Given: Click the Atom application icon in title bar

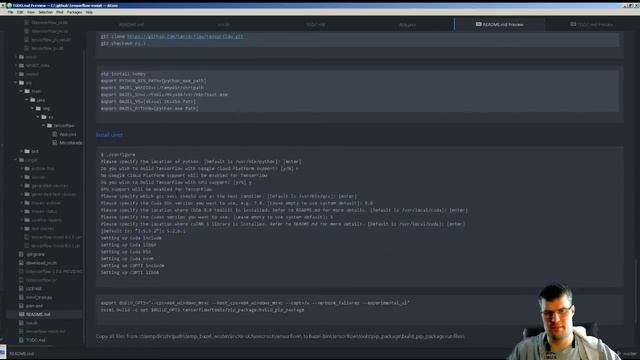Looking at the screenshot, I should pyautogui.click(x=9, y=5).
